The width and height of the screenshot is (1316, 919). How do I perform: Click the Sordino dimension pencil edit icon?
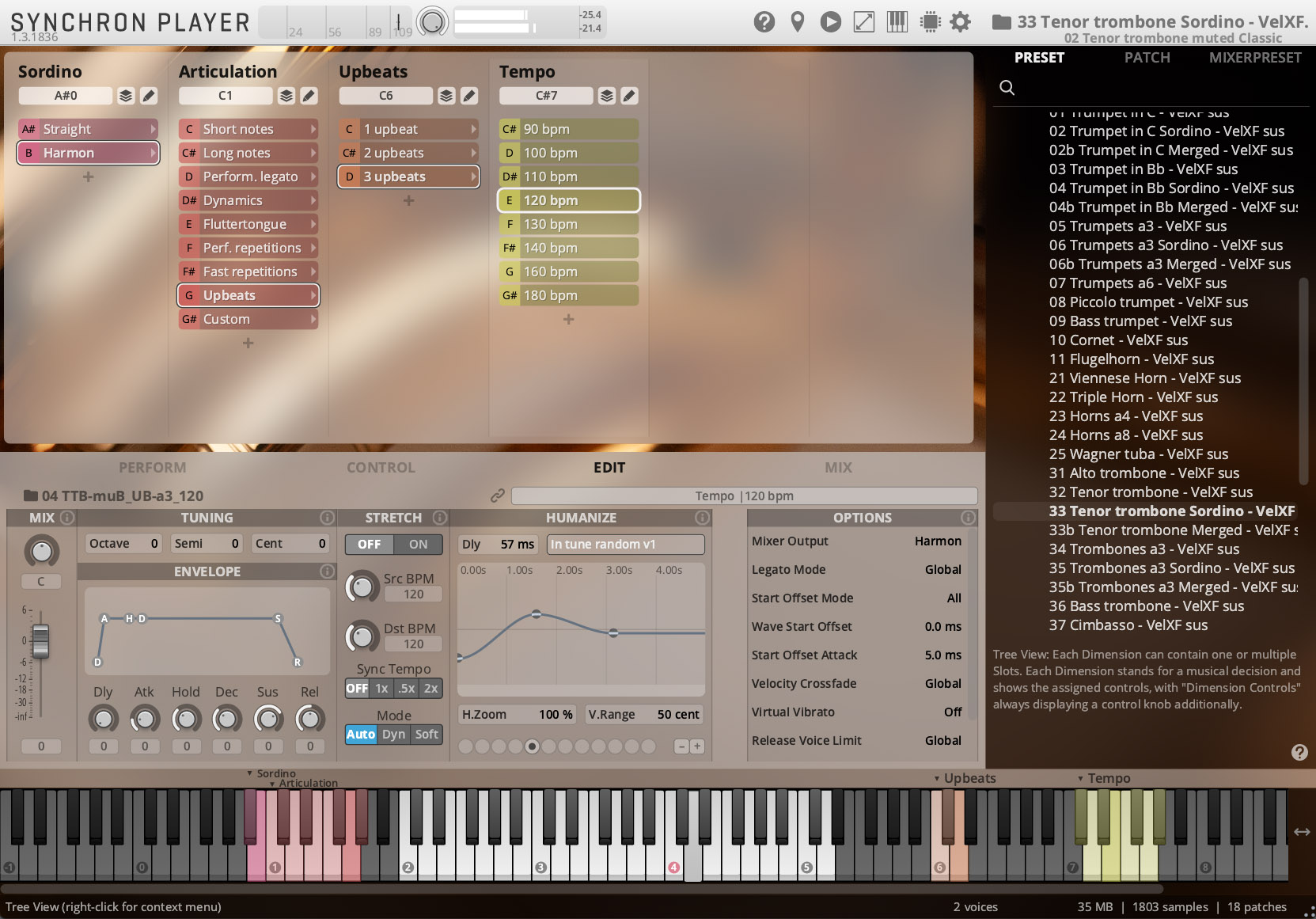tap(148, 96)
